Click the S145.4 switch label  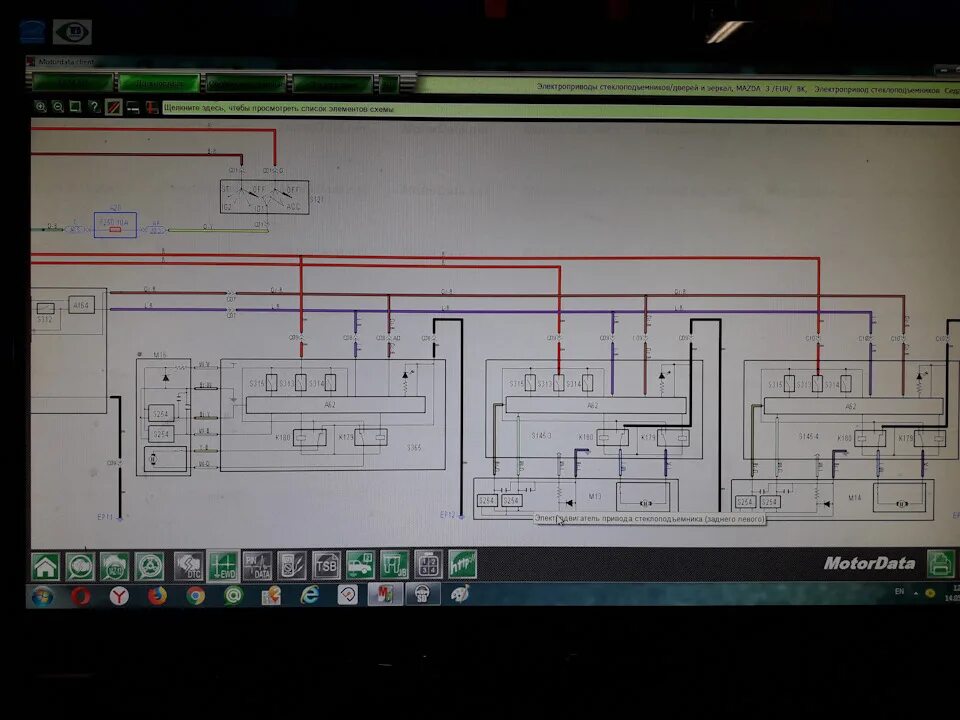[808, 437]
